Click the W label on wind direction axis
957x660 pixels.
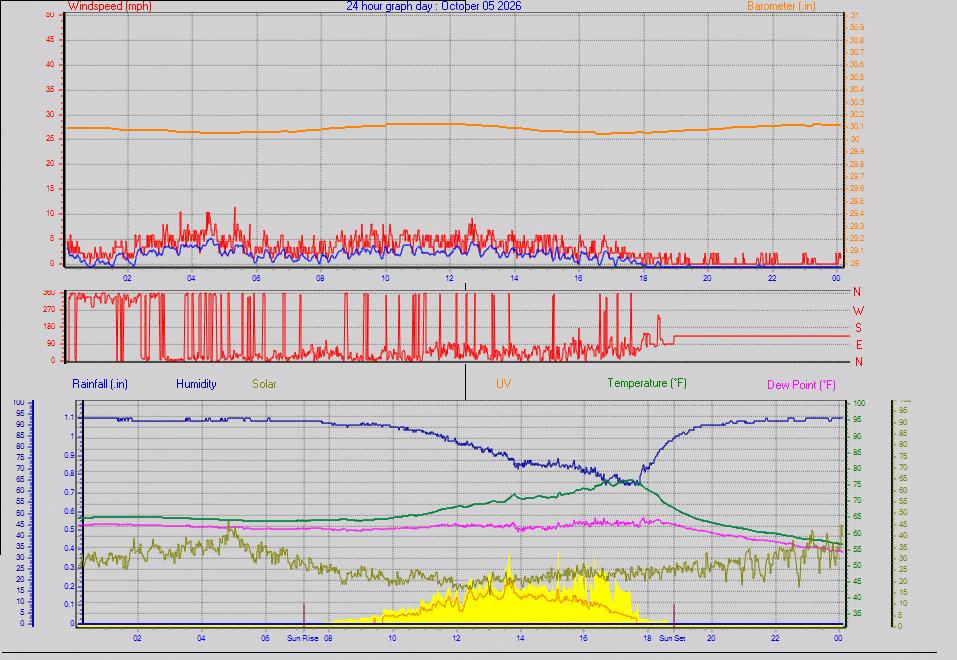coord(858,311)
